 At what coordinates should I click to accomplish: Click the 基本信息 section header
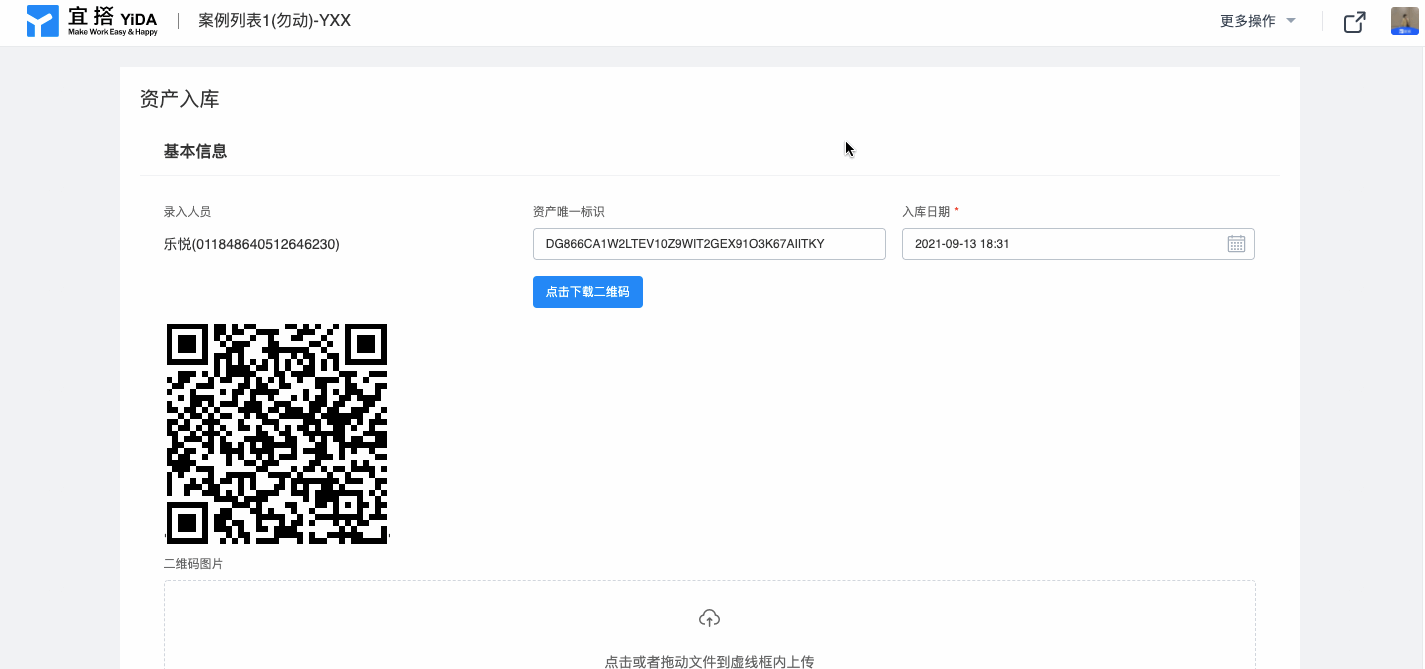click(x=195, y=151)
